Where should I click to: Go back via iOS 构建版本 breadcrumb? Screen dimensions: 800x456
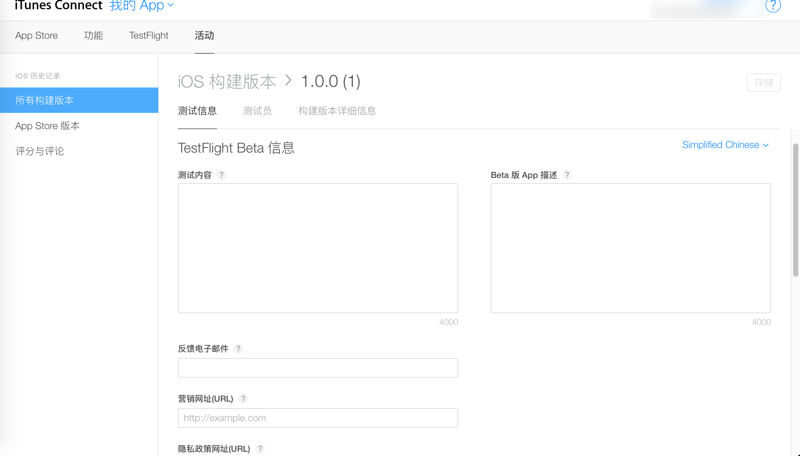click(x=227, y=82)
